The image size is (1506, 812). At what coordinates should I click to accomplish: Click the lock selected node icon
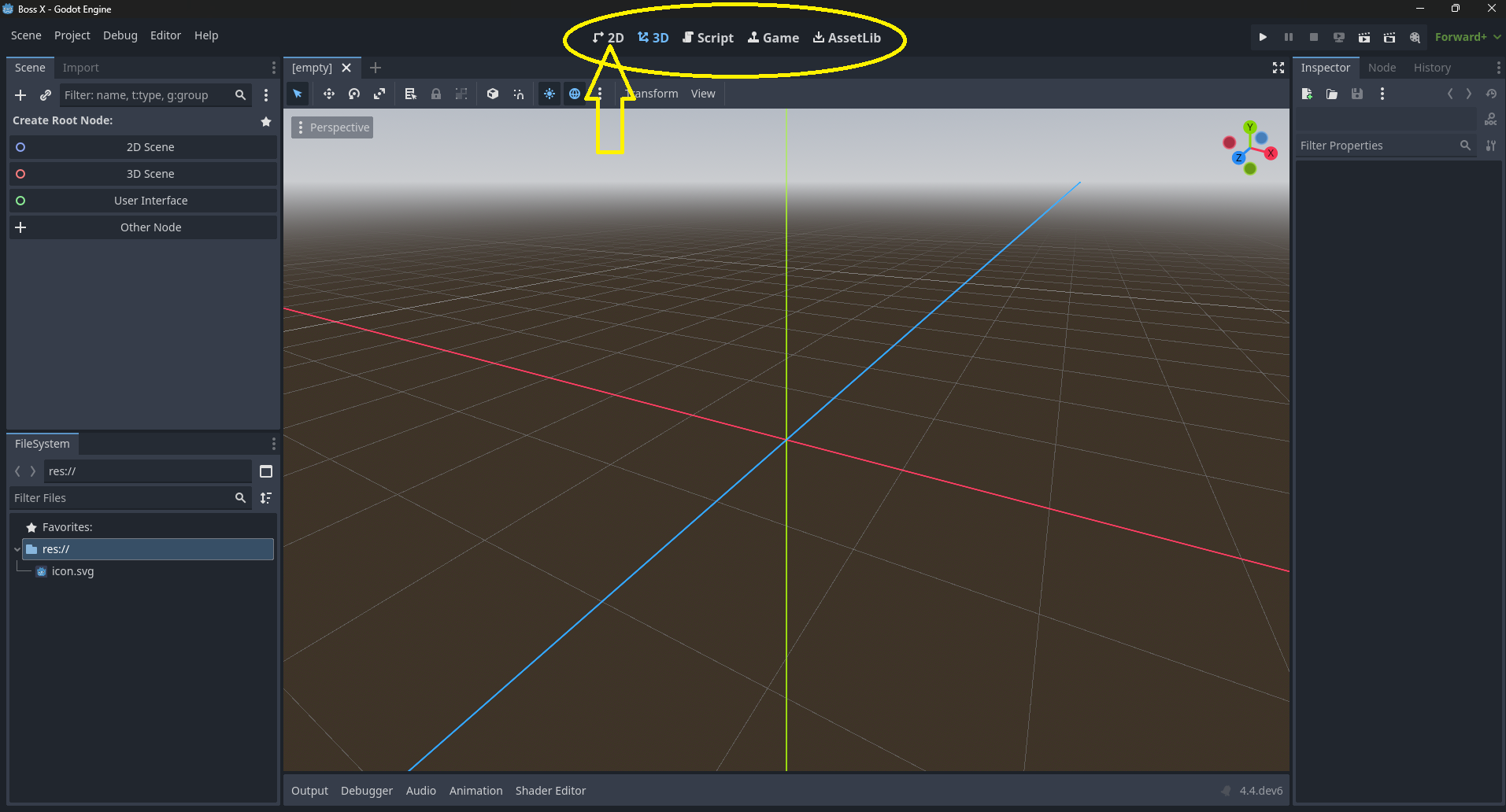[435, 94]
